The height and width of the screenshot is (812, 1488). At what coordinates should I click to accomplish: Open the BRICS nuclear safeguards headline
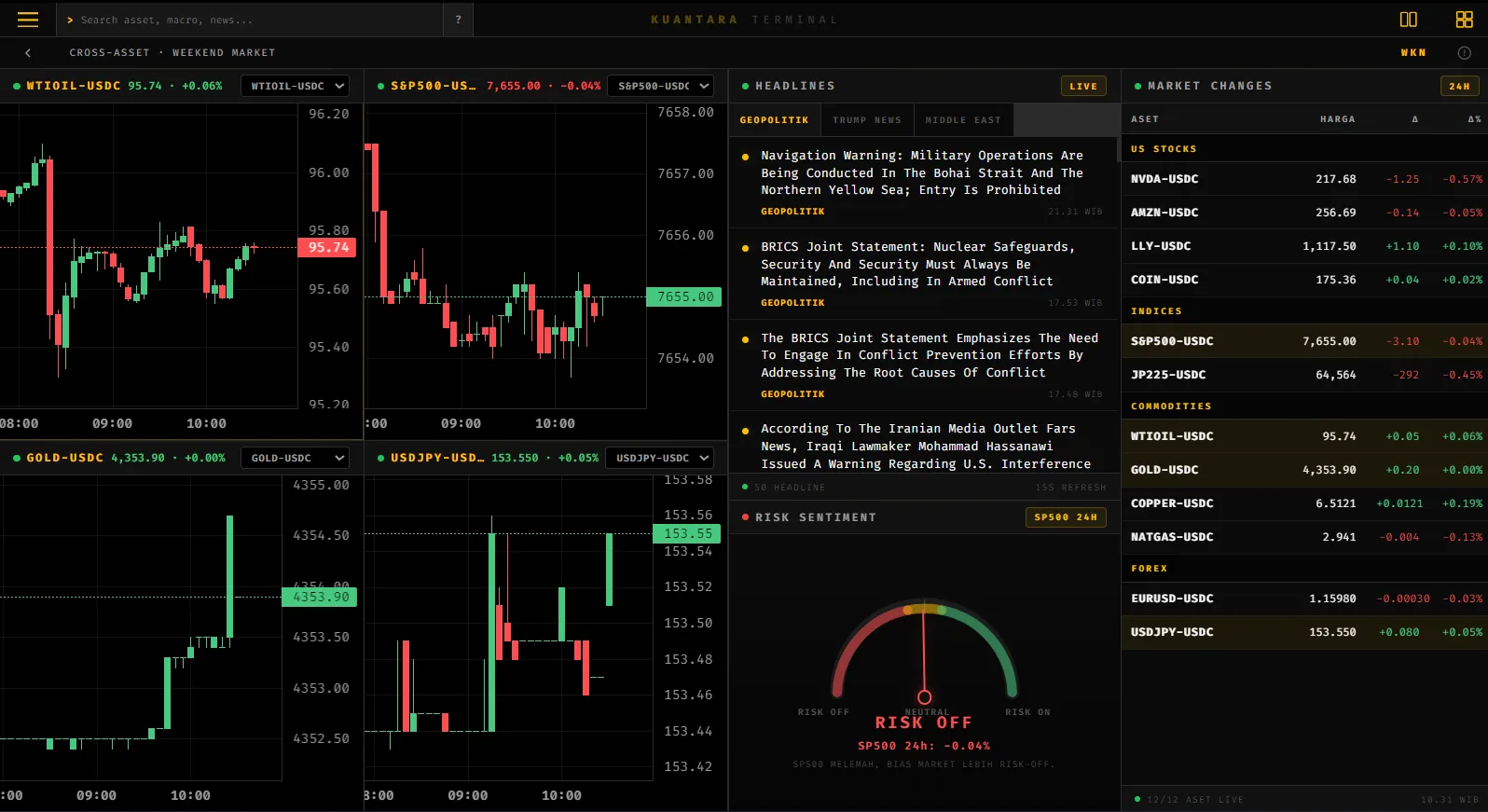(923, 274)
